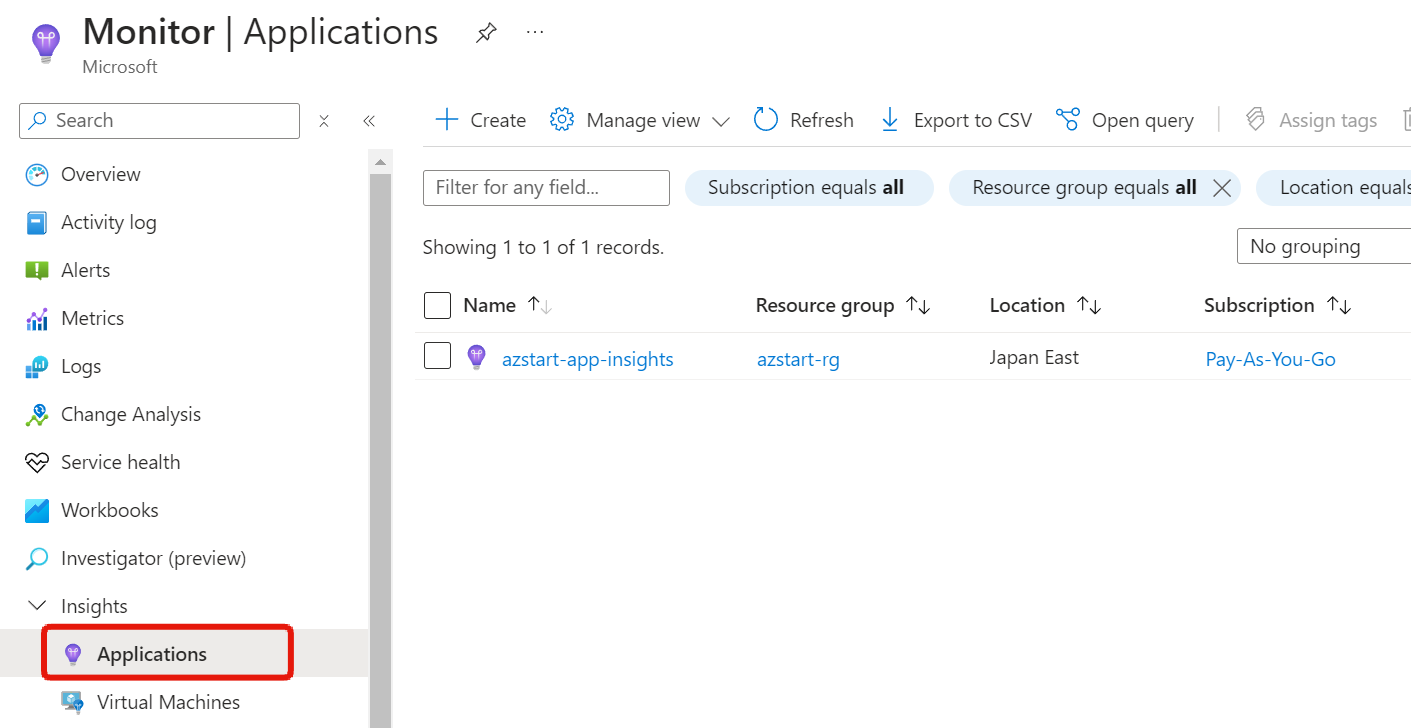Click the Monitor lightbulb icon in header

pos(46,44)
